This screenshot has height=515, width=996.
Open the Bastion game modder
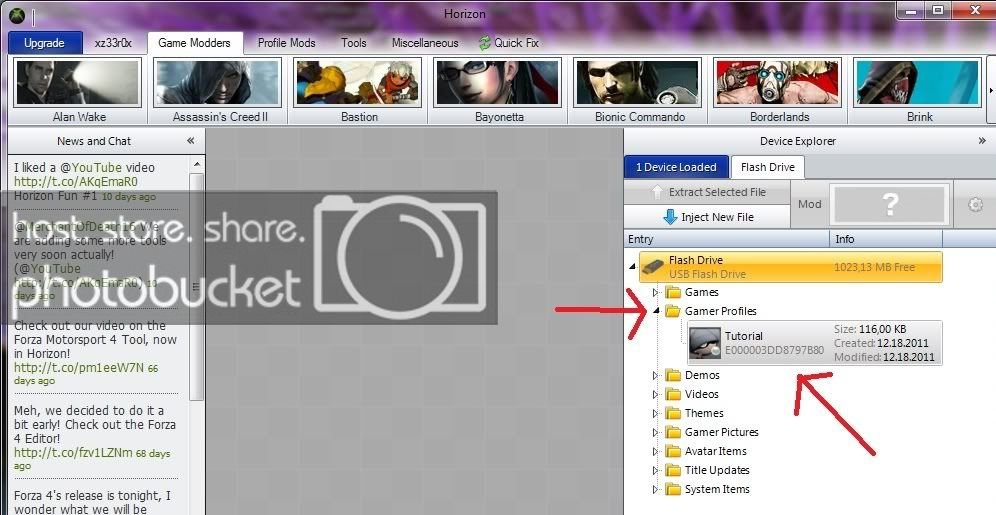coord(358,83)
